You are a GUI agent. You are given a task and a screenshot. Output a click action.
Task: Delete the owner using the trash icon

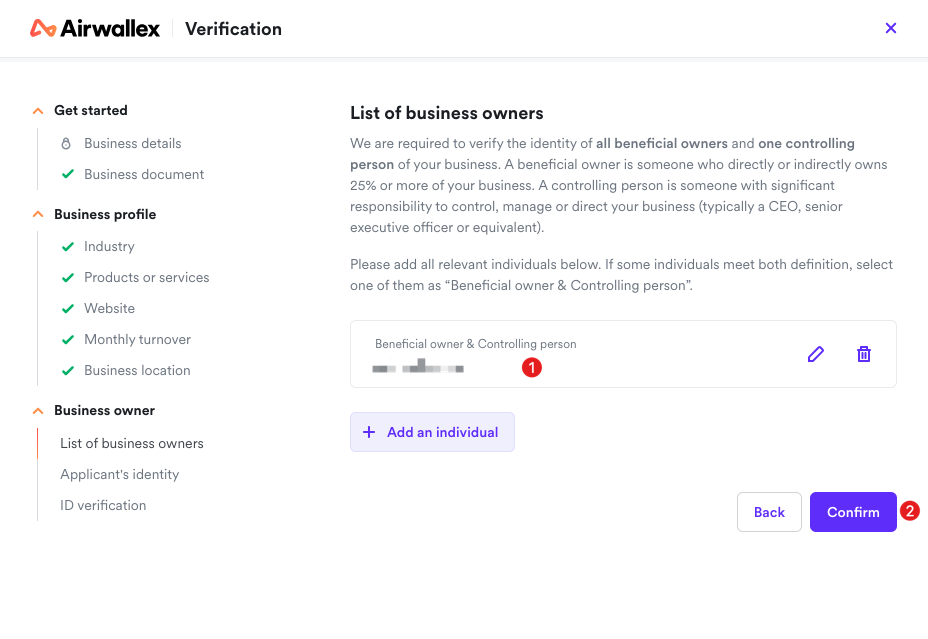(x=863, y=354)
